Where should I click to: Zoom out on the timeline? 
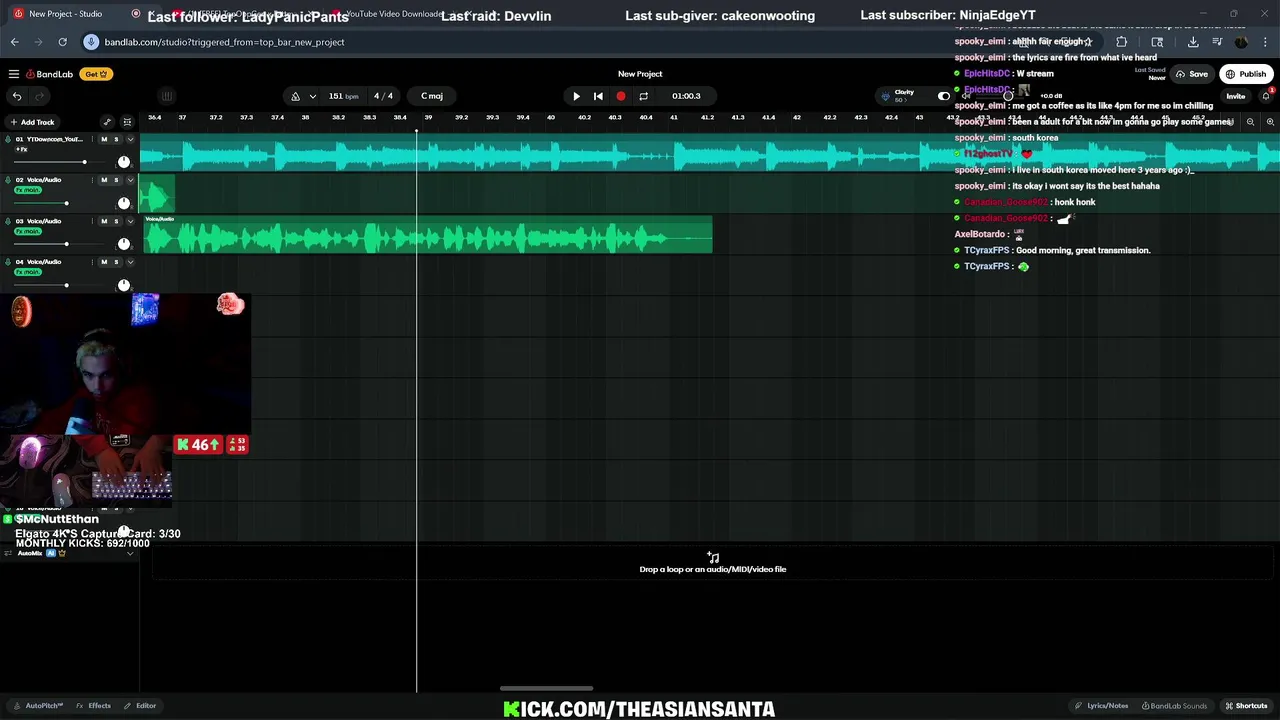pyautogui.click(x=1250, y=122)
